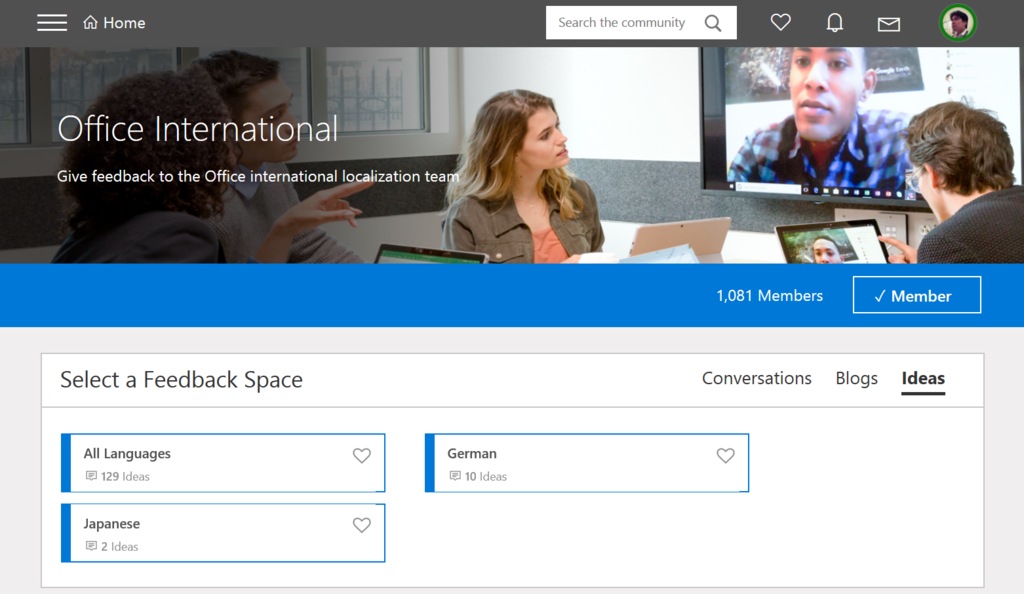Switch to the Conversations tab

(x=756, y=379)
